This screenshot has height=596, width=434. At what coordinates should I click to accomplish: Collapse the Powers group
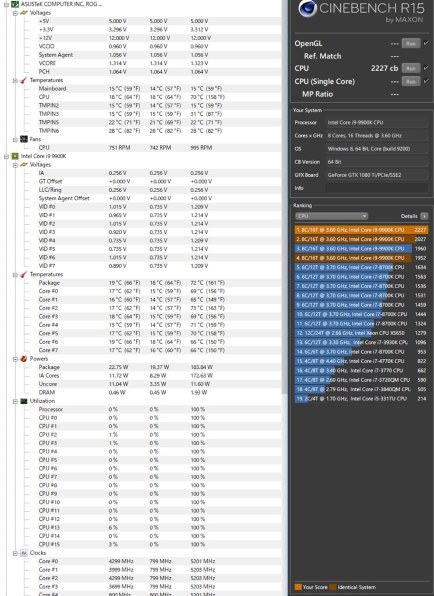point(15,359)
